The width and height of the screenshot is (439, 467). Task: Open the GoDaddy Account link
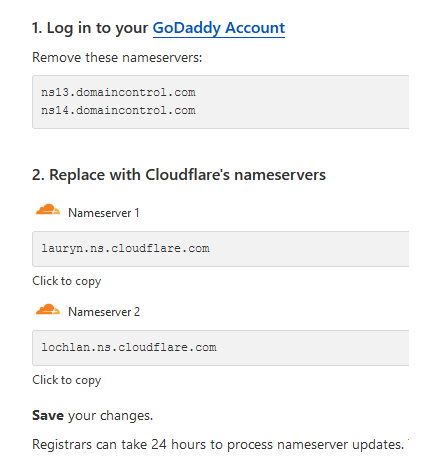click(x=219, y=28)
